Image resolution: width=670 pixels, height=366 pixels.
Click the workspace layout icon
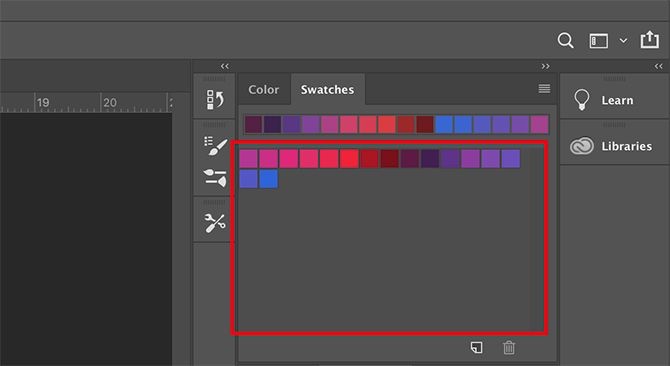point(599,41)
